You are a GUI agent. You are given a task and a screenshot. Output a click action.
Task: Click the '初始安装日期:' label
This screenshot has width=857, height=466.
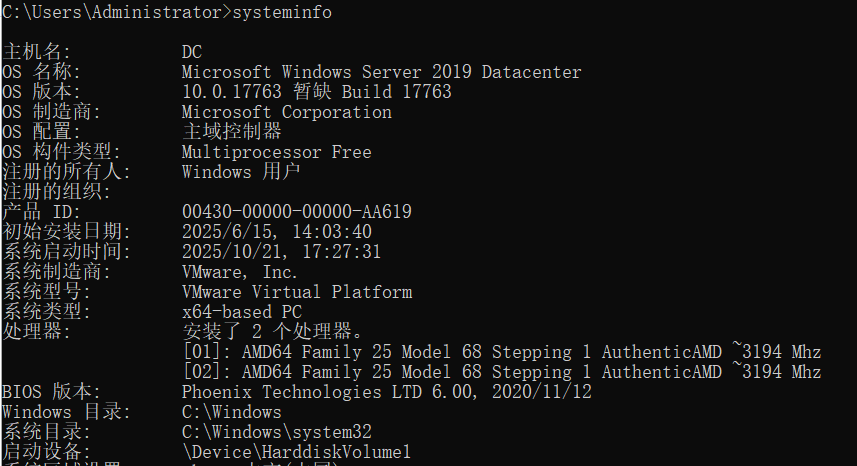point(67,232)
